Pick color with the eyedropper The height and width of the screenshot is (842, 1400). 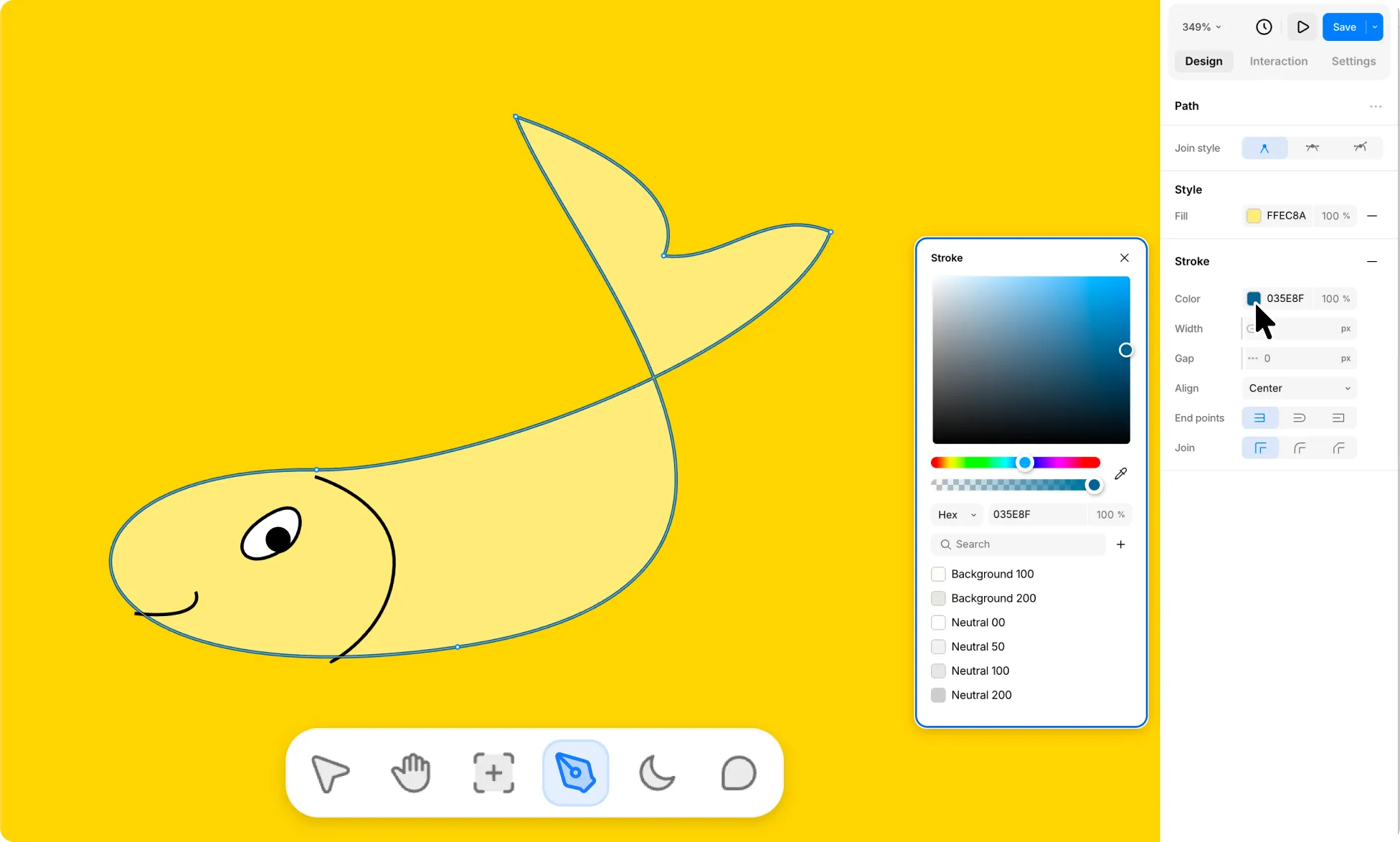pos(1121,473)
